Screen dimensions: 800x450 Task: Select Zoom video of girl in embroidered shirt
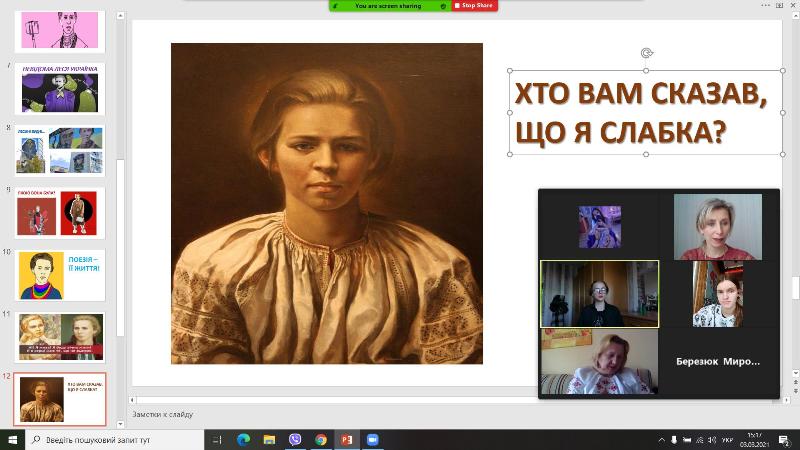[x=718, y=294]
